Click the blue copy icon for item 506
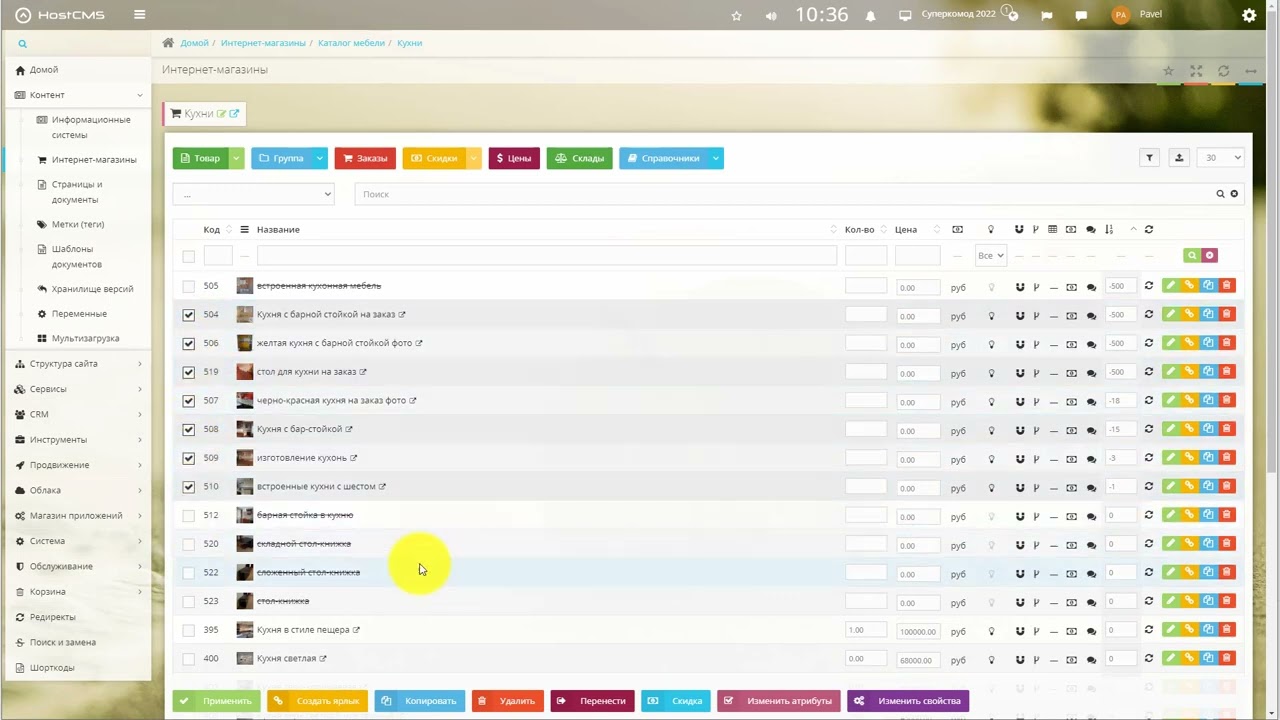1280x720 pixels. tap(1208, 343)
